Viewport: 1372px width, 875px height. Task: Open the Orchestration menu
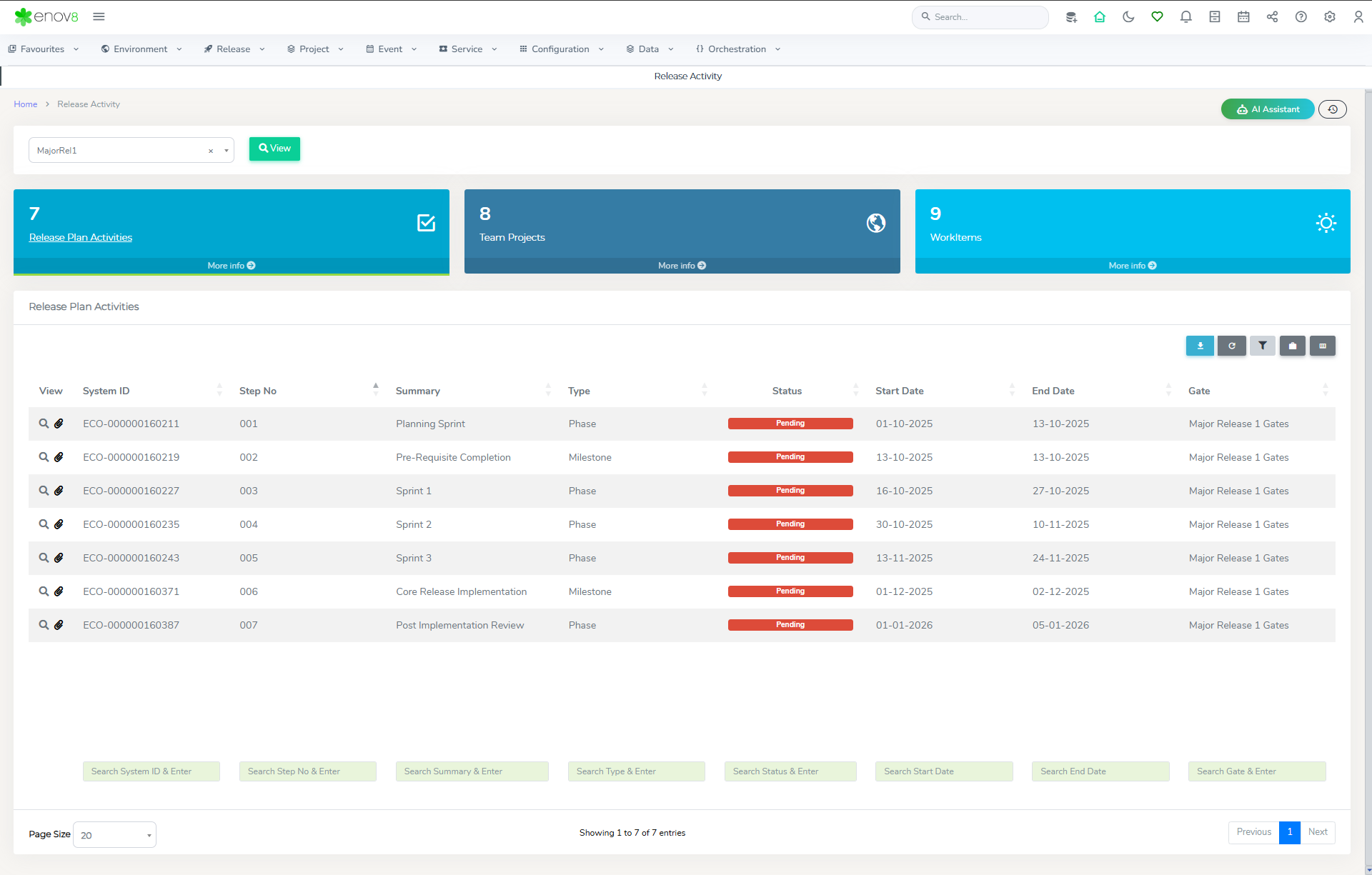point(737,49)
